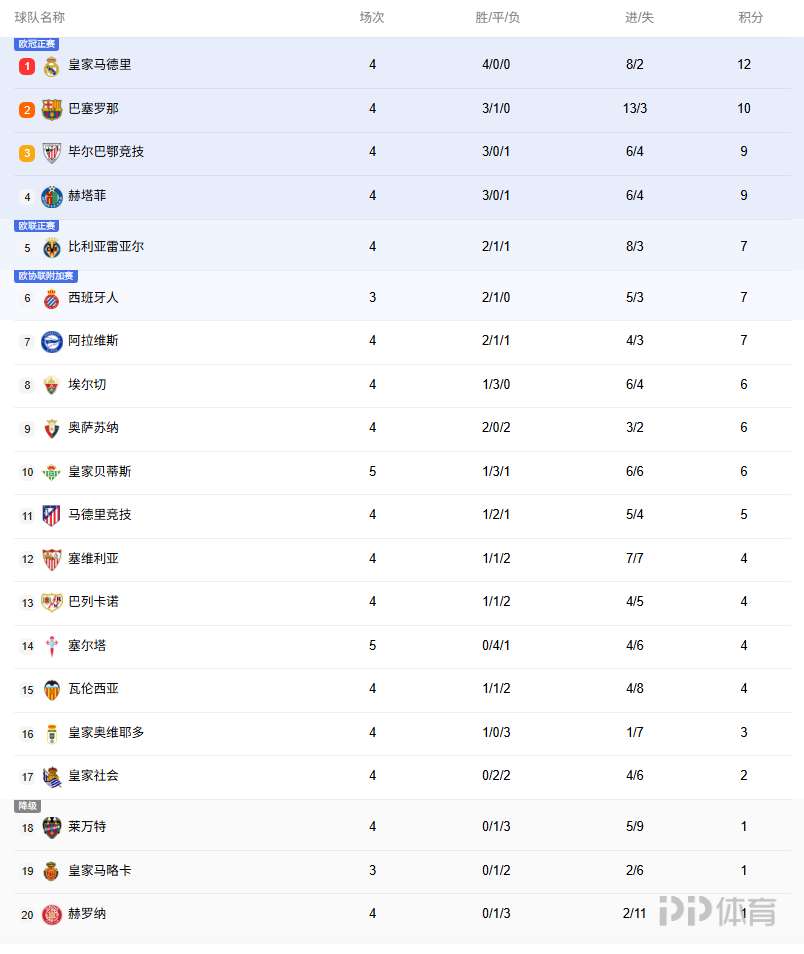Open team link 巴塞罗那
The height and width of the screenshot is (954, 804).
93,108
